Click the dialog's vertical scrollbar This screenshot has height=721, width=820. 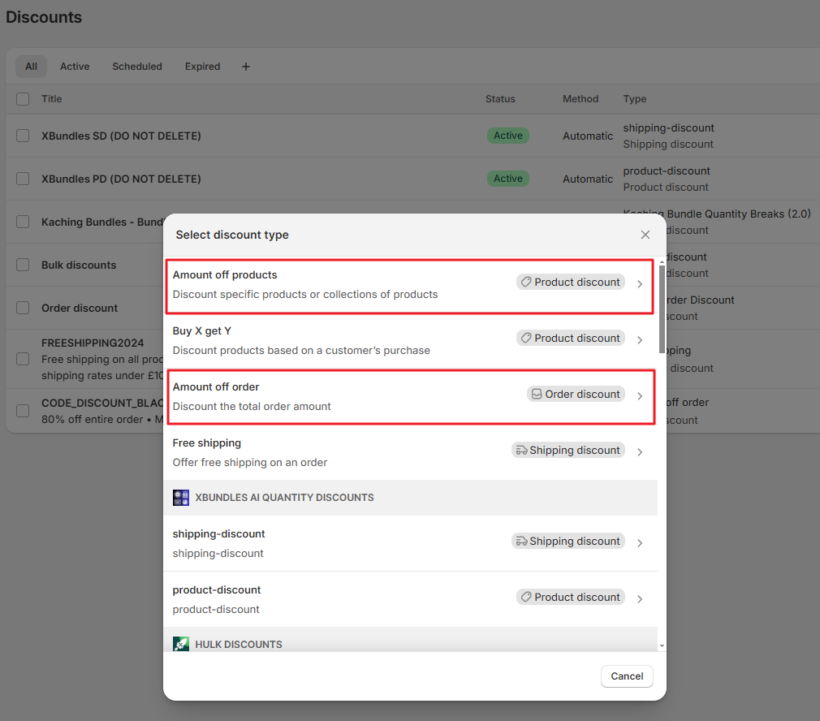tap(661, 300)
